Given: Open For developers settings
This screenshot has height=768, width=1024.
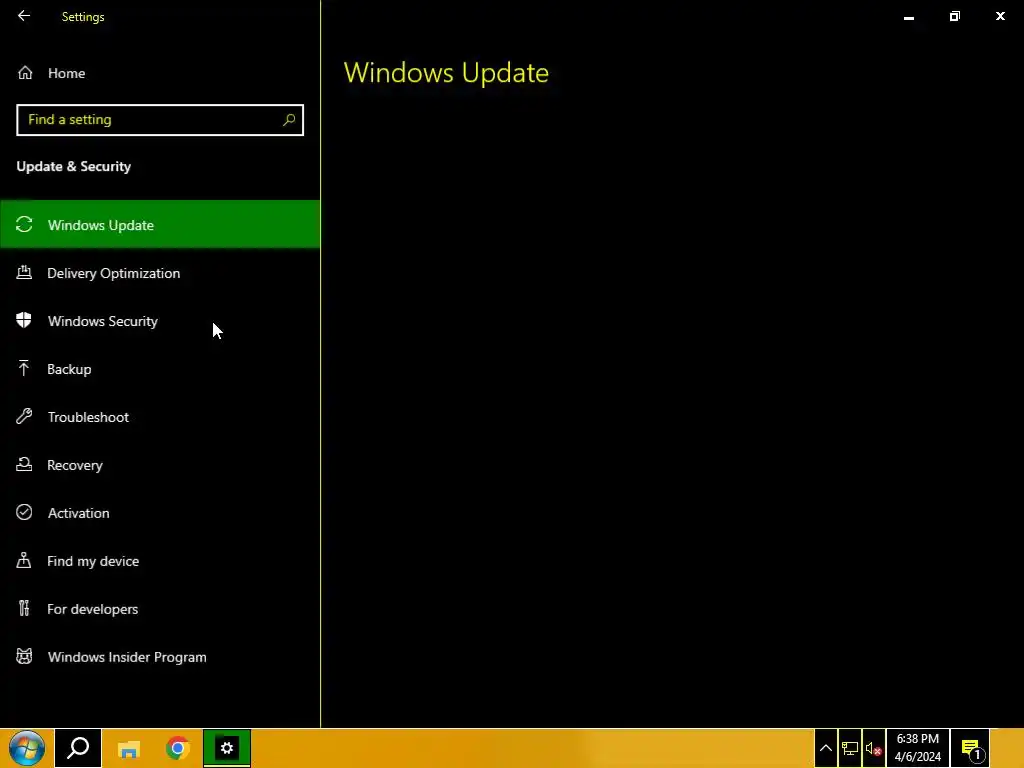Looking at the screenshot, I should click(x=160, y=609).
